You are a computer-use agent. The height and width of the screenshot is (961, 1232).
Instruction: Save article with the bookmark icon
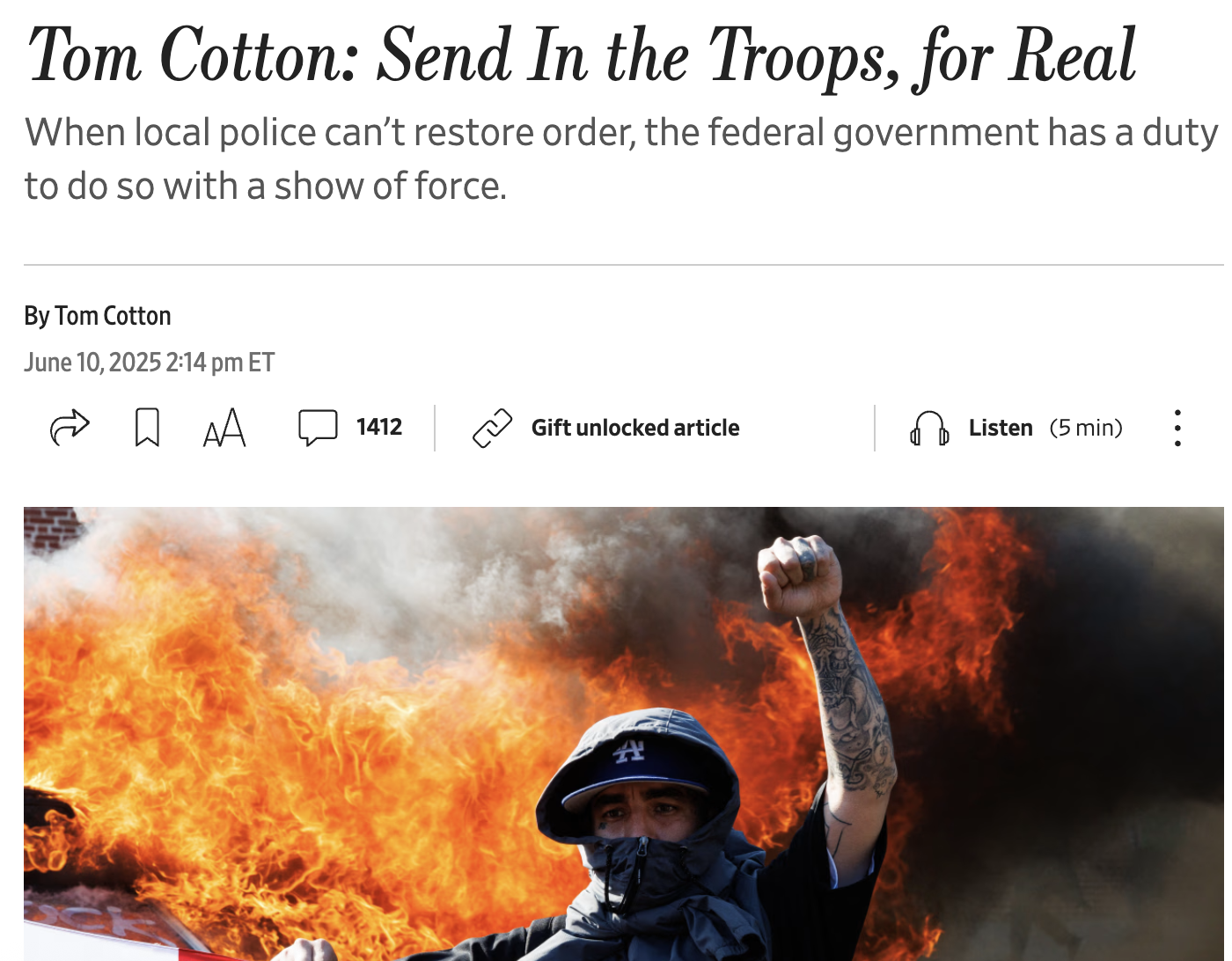[147, 428]
